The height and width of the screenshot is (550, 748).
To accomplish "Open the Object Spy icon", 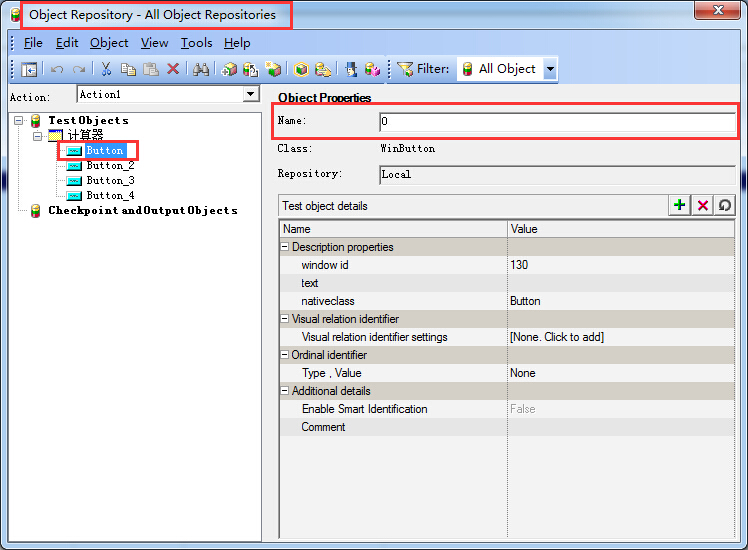I will 352,70.
